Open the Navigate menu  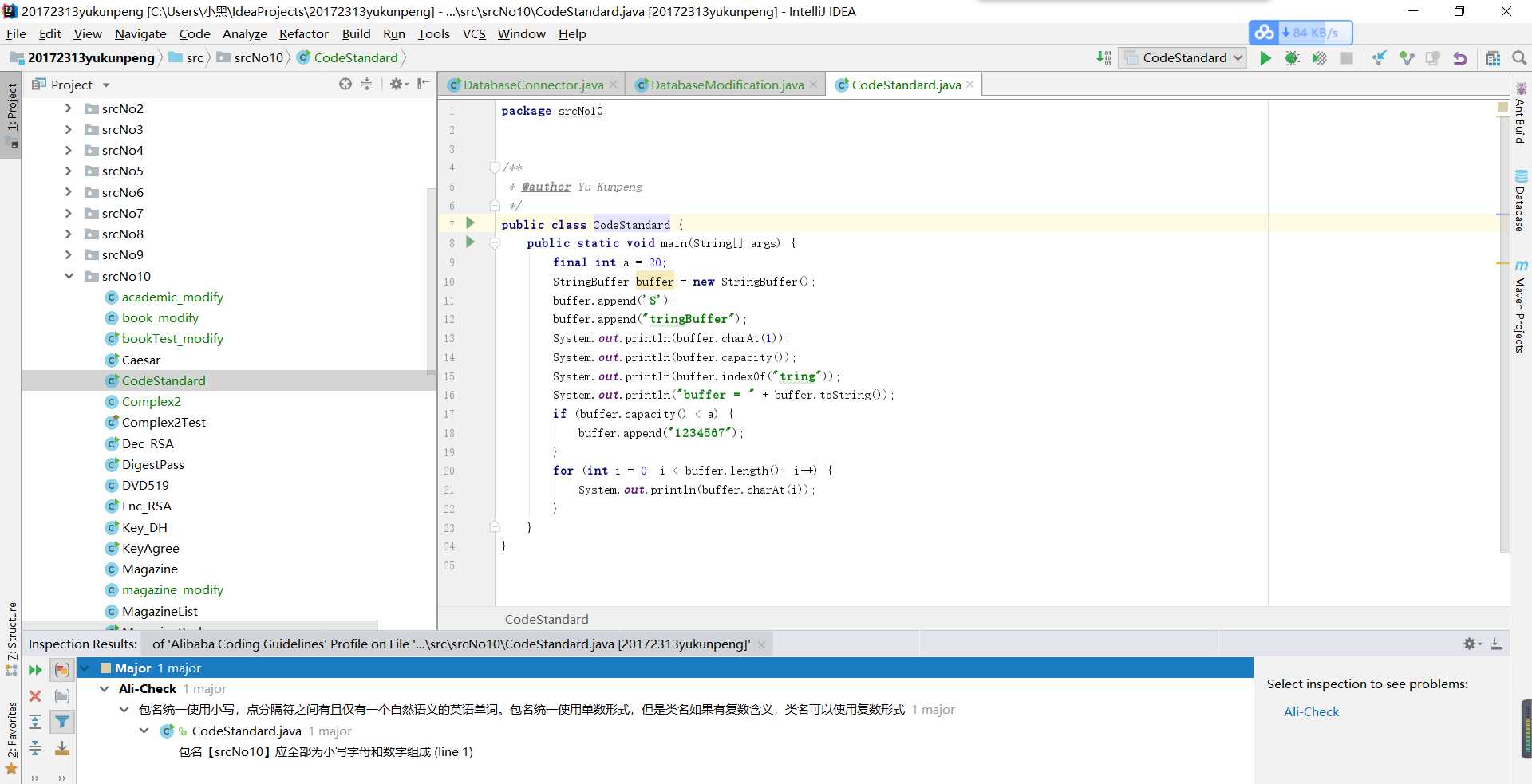click(x=140, y=33)
